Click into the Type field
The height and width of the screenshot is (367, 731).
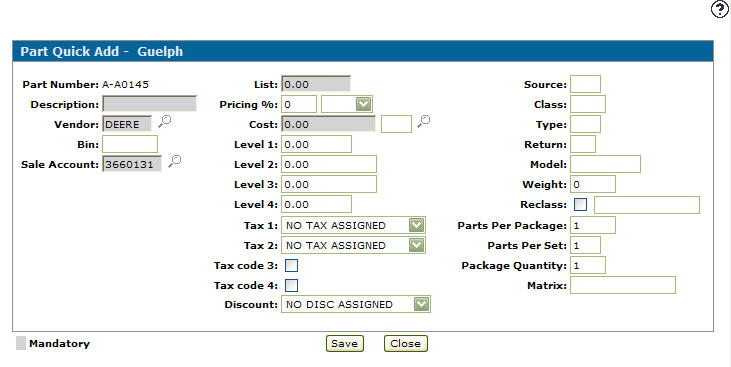click(586, 124)
